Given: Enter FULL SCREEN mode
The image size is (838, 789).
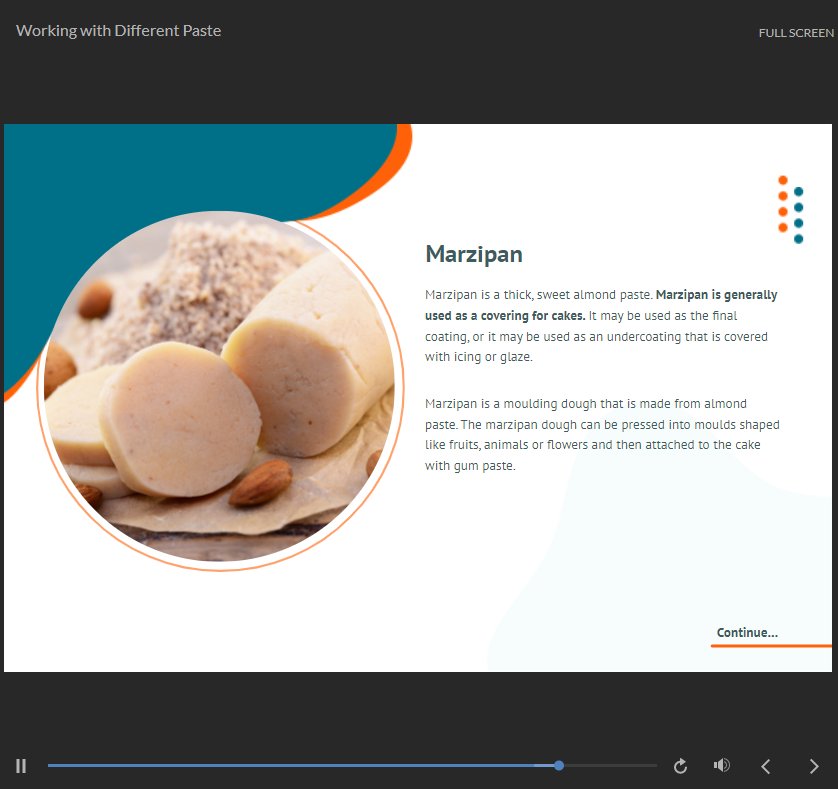Looking at the screenshot, I should (795, 33).
